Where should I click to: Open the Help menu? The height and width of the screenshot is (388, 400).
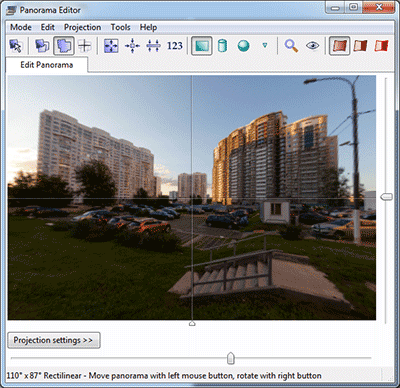(x=148, y=27)
